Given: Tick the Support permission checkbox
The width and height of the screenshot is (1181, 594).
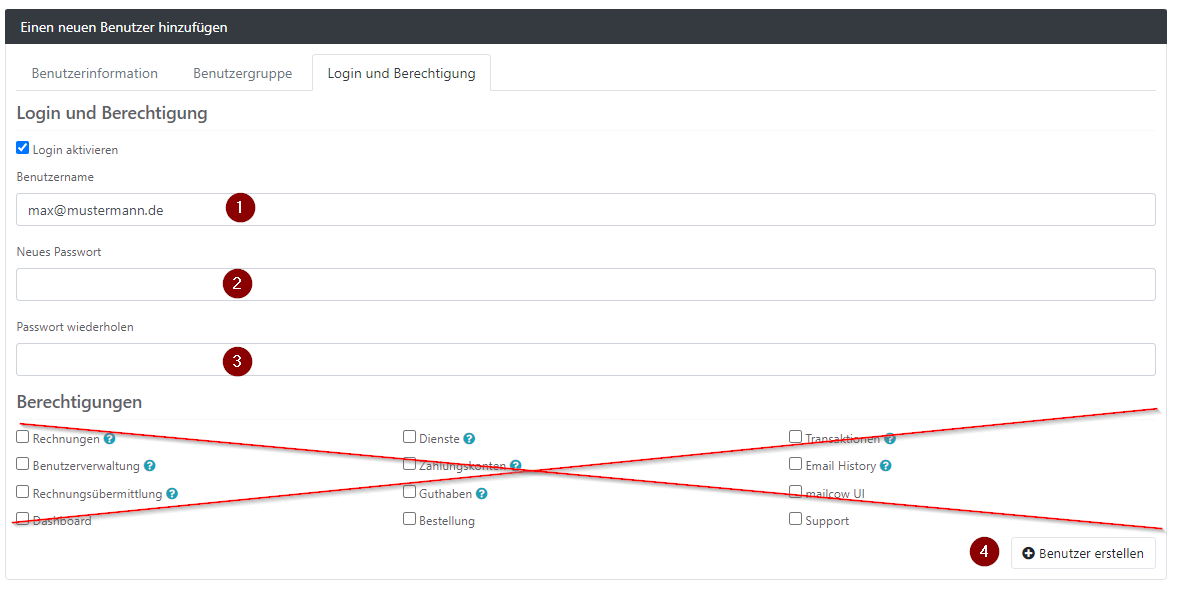Looking at the screenshot, I should [795, 519].
